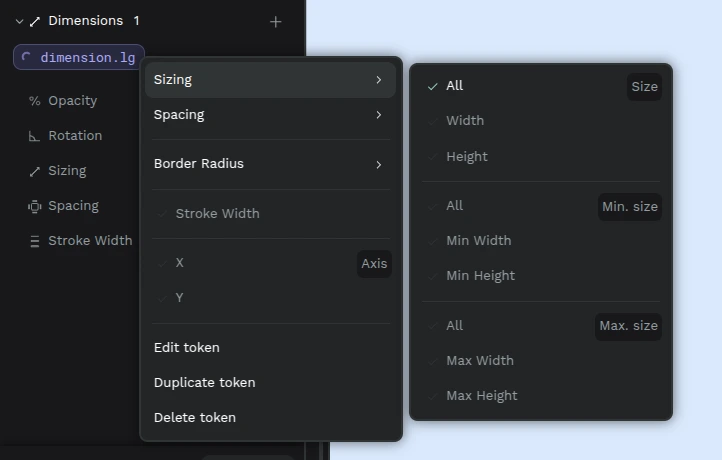Expand the Spacing submenu
This screenshot has height=460, width=722.
(270, 115)
